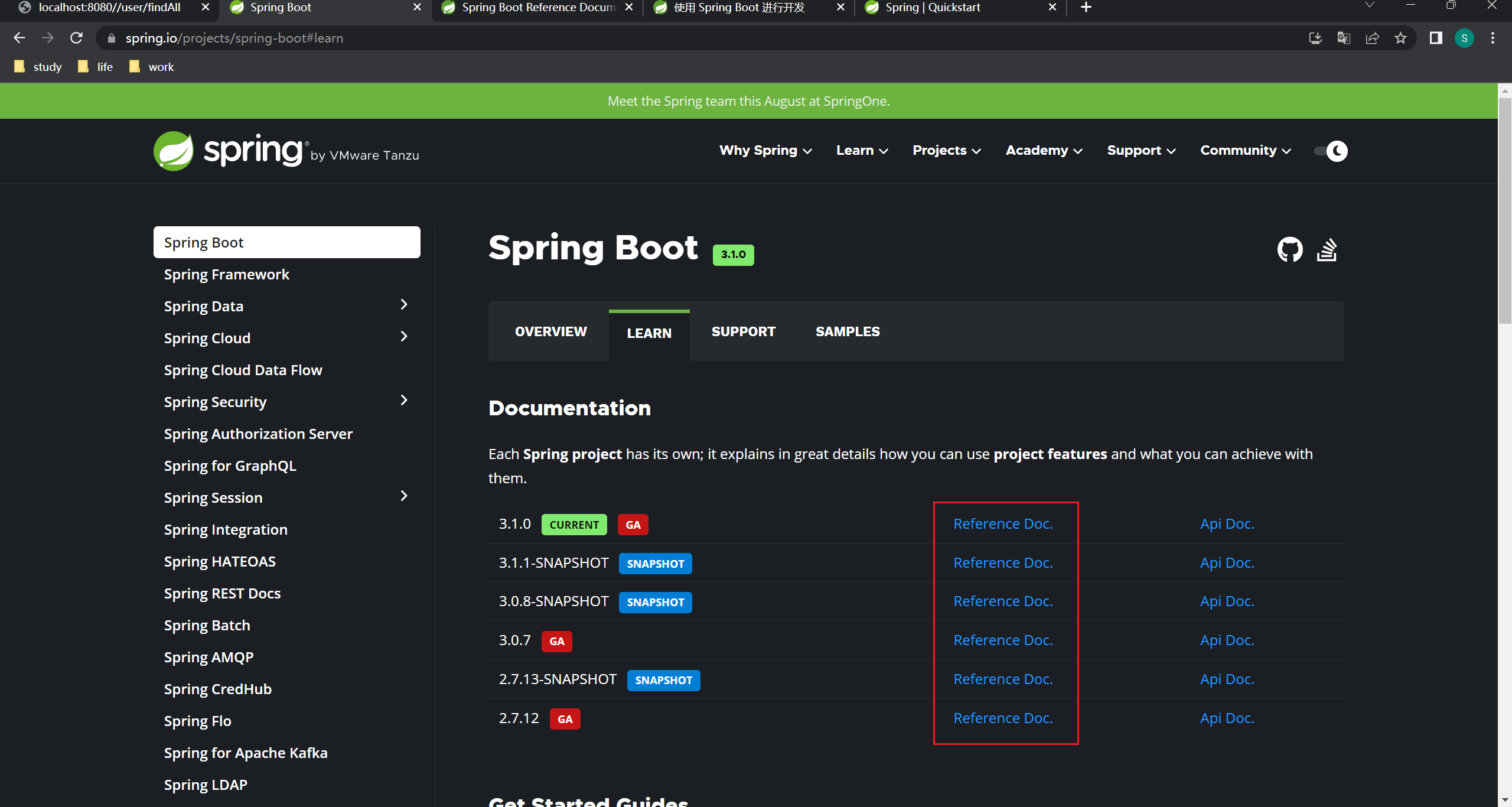Go back to previous page
The image size is (1512, 807).
(19, 38)
